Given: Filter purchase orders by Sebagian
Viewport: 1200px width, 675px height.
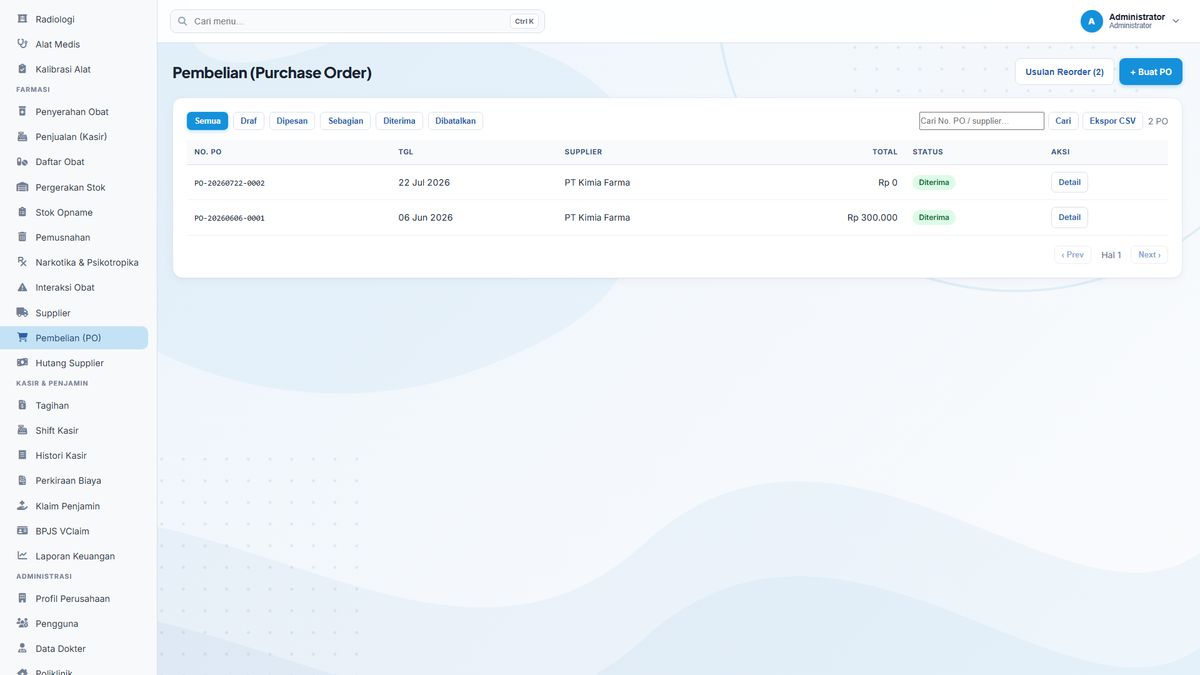Looking at the screenshot, I should (346, 121).
